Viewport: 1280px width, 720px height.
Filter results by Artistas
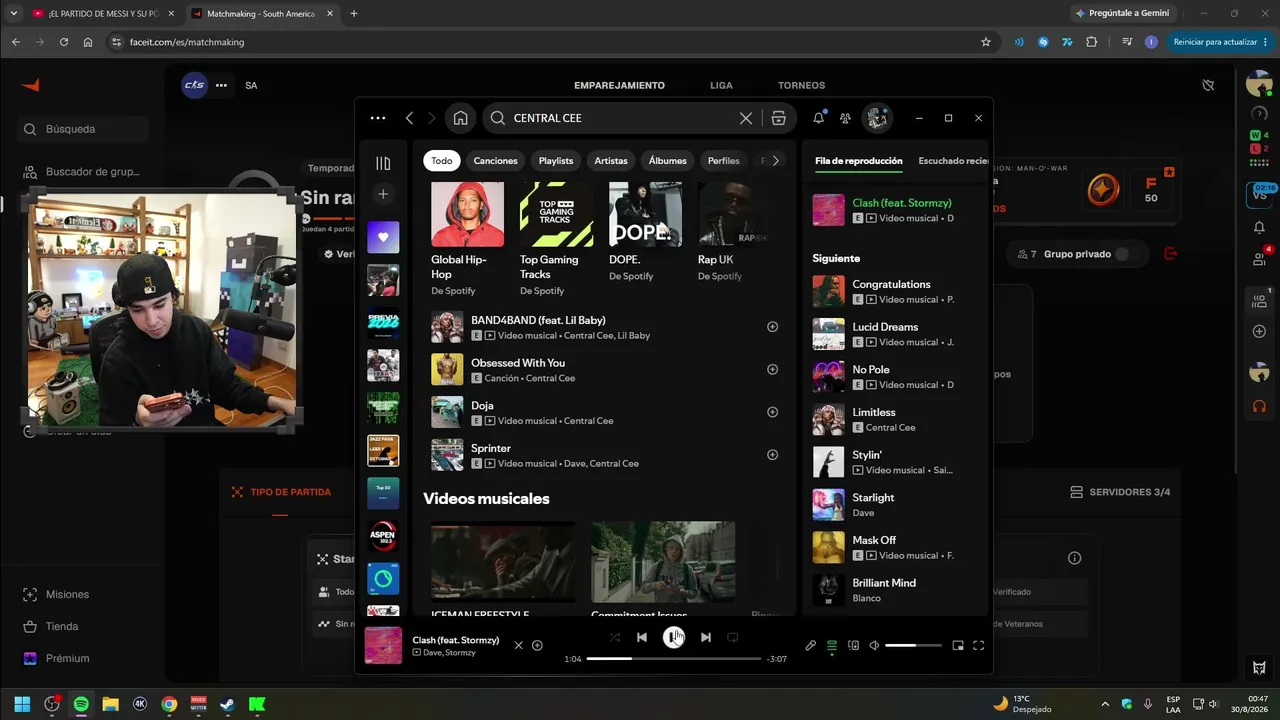coord(611,161)
